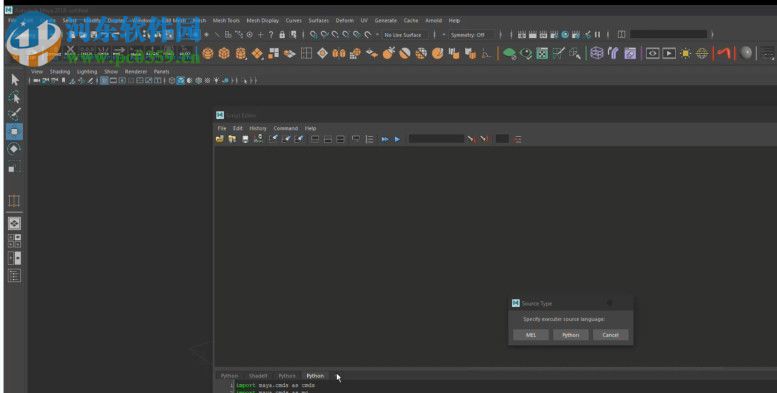Open the Curves menu
This screenshot has height=393, width=777.
293,20
